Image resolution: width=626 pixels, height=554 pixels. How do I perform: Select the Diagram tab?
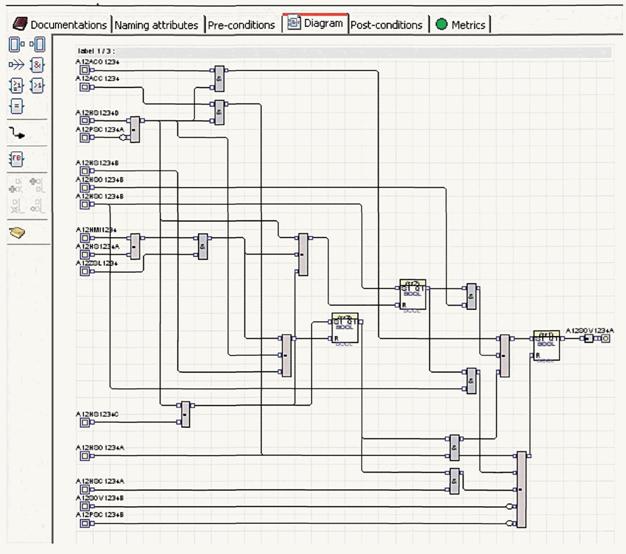[315, 24]
